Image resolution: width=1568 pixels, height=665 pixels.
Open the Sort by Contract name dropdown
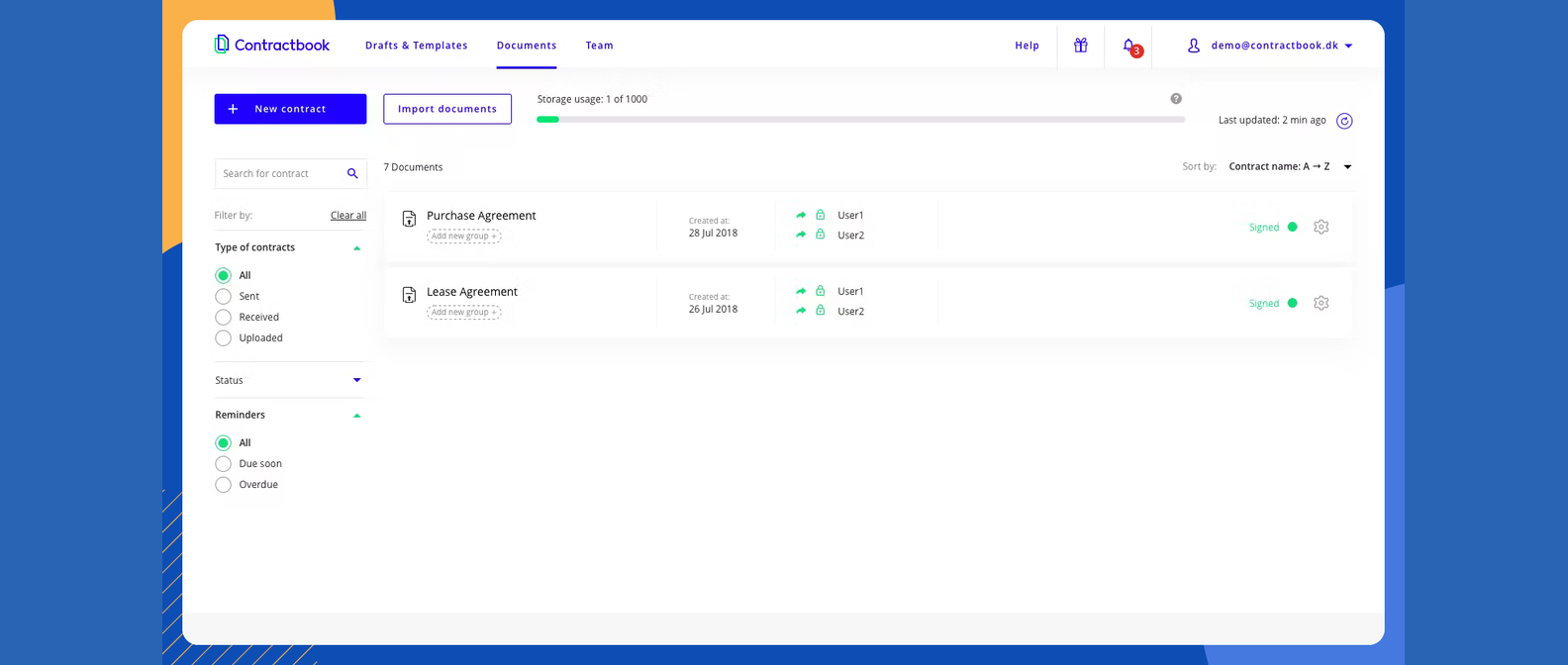click(x=1291, y=166)
